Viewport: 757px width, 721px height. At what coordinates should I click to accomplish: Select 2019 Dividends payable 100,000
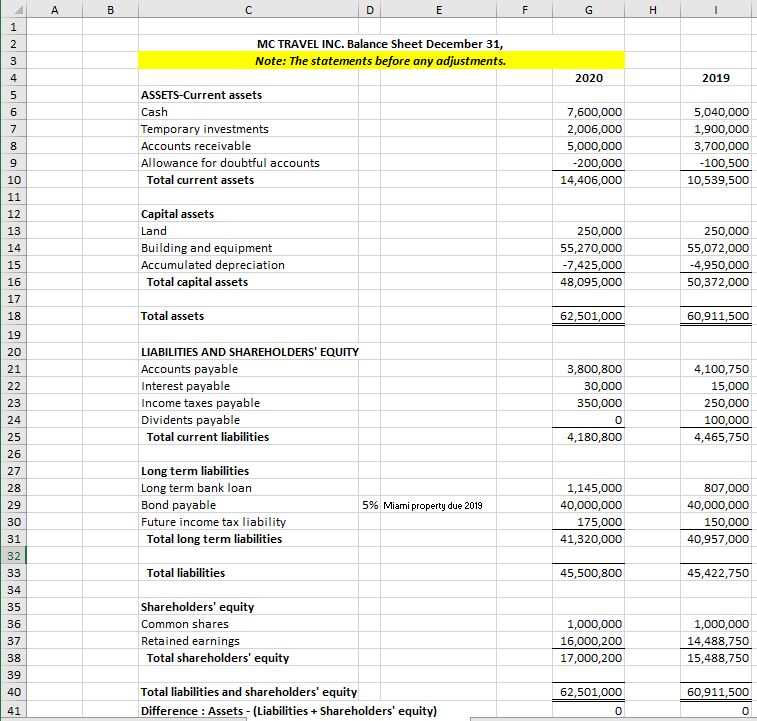715,420
